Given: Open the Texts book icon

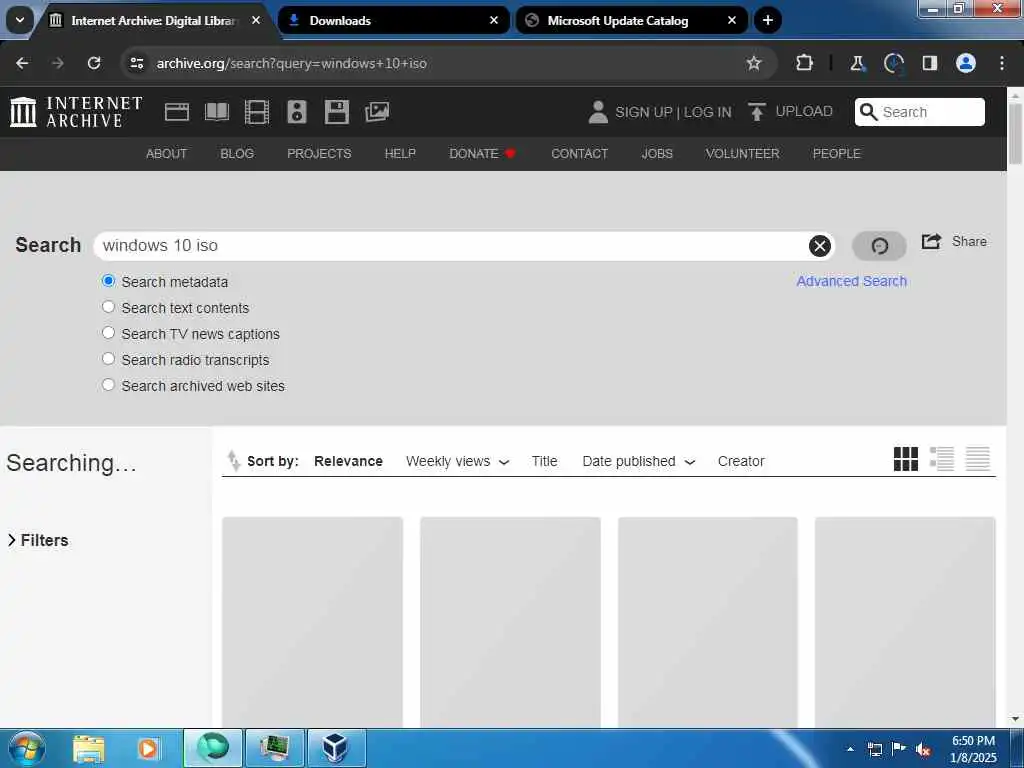Looking at the screenshot, I should pos(217,112).
